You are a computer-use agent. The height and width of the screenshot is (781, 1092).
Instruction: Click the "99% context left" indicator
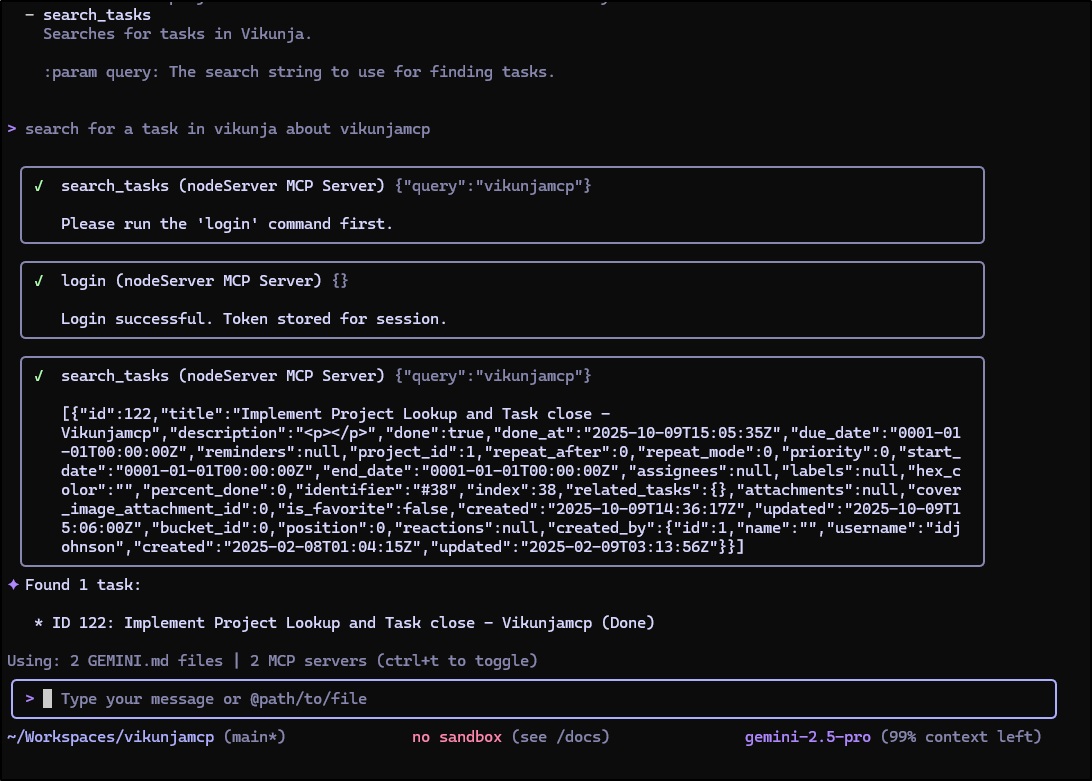pos(961,737)
